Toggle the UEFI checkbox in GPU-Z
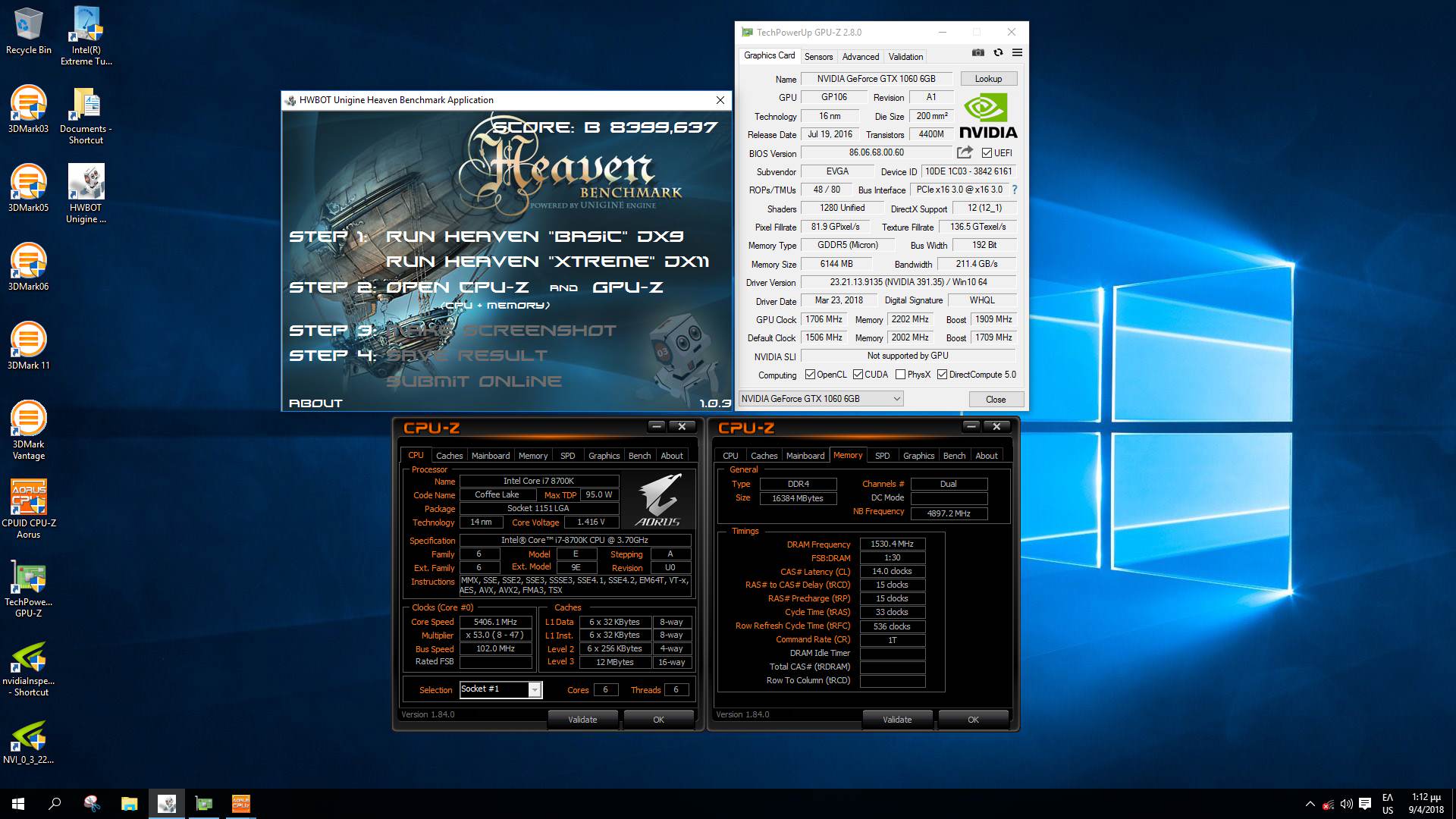1456x819 pixels. coord(987,153)
